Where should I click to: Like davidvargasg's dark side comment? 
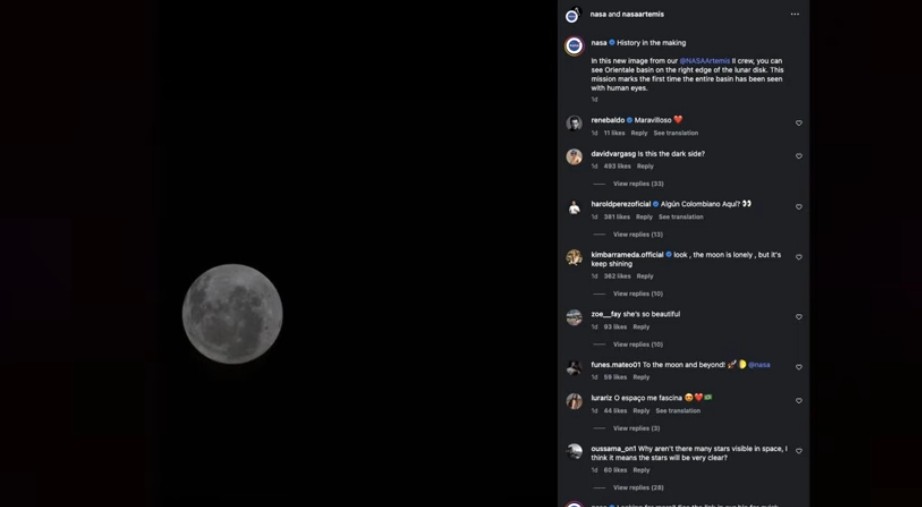[798, 157]
